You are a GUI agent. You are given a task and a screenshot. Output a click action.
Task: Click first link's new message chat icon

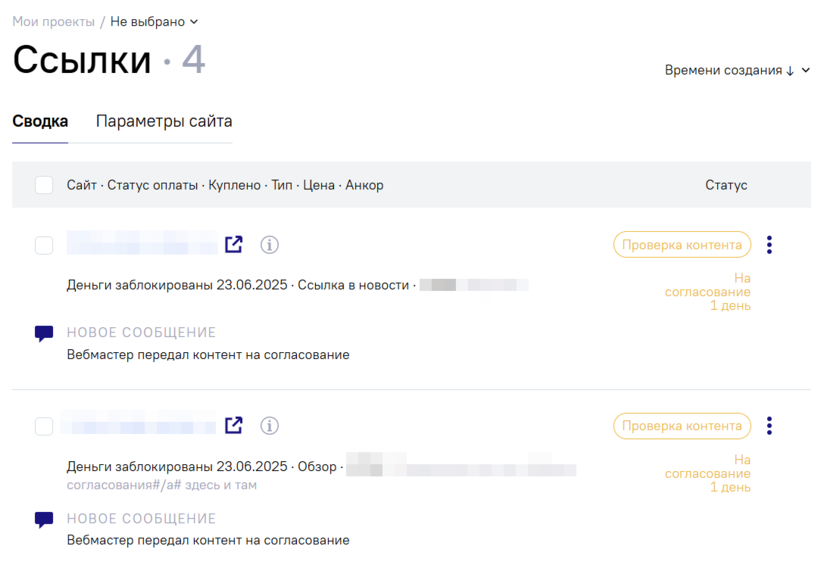click(x=44, y=334)
